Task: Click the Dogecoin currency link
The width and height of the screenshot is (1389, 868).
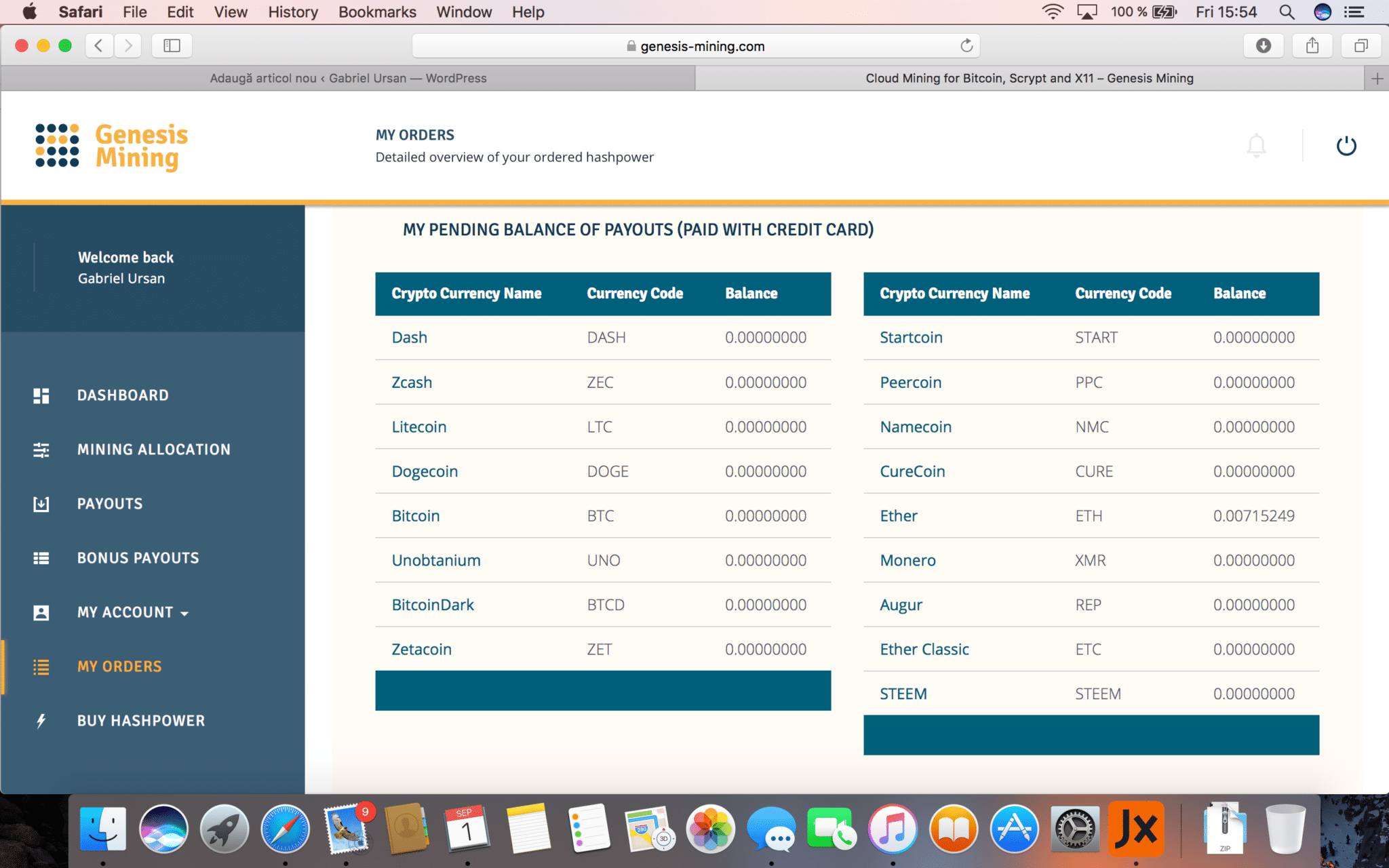Action: (425, 472)
